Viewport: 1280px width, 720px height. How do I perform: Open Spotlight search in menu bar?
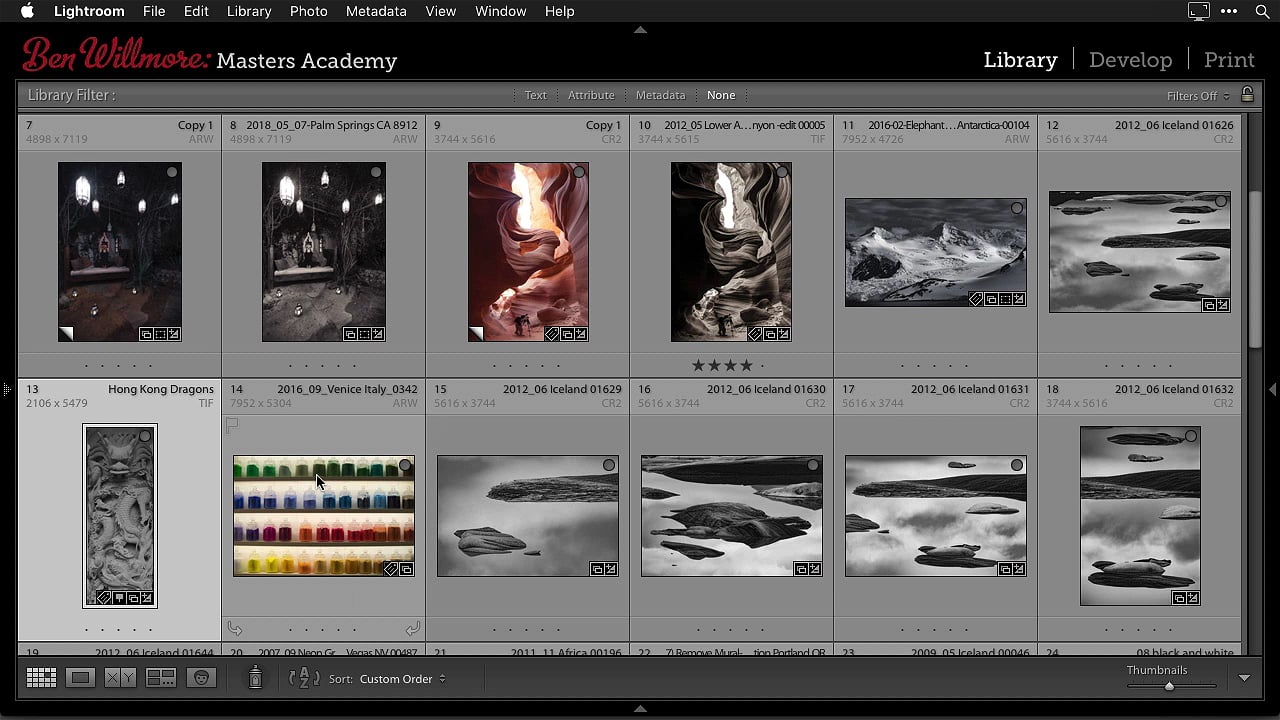pos(1262,11)
